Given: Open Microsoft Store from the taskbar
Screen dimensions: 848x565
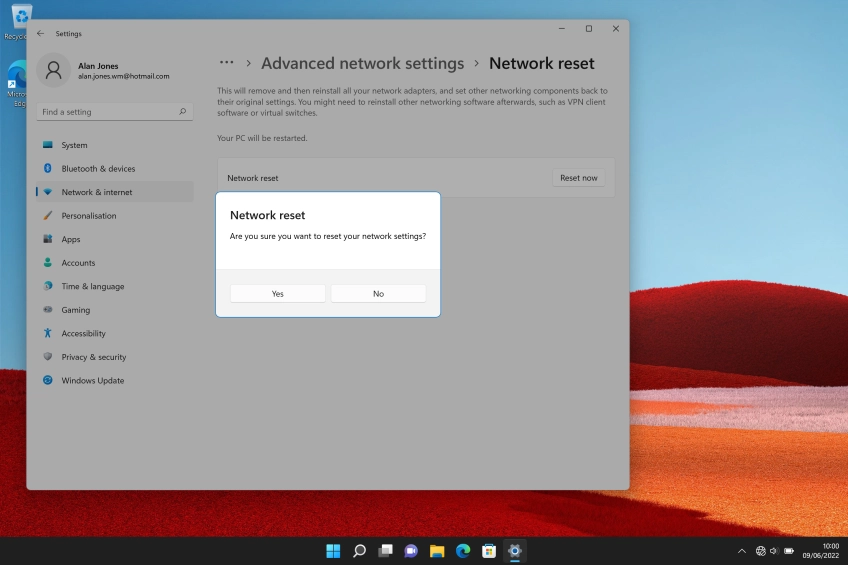Looking at the screenshot, I should [x=489, y=551].
